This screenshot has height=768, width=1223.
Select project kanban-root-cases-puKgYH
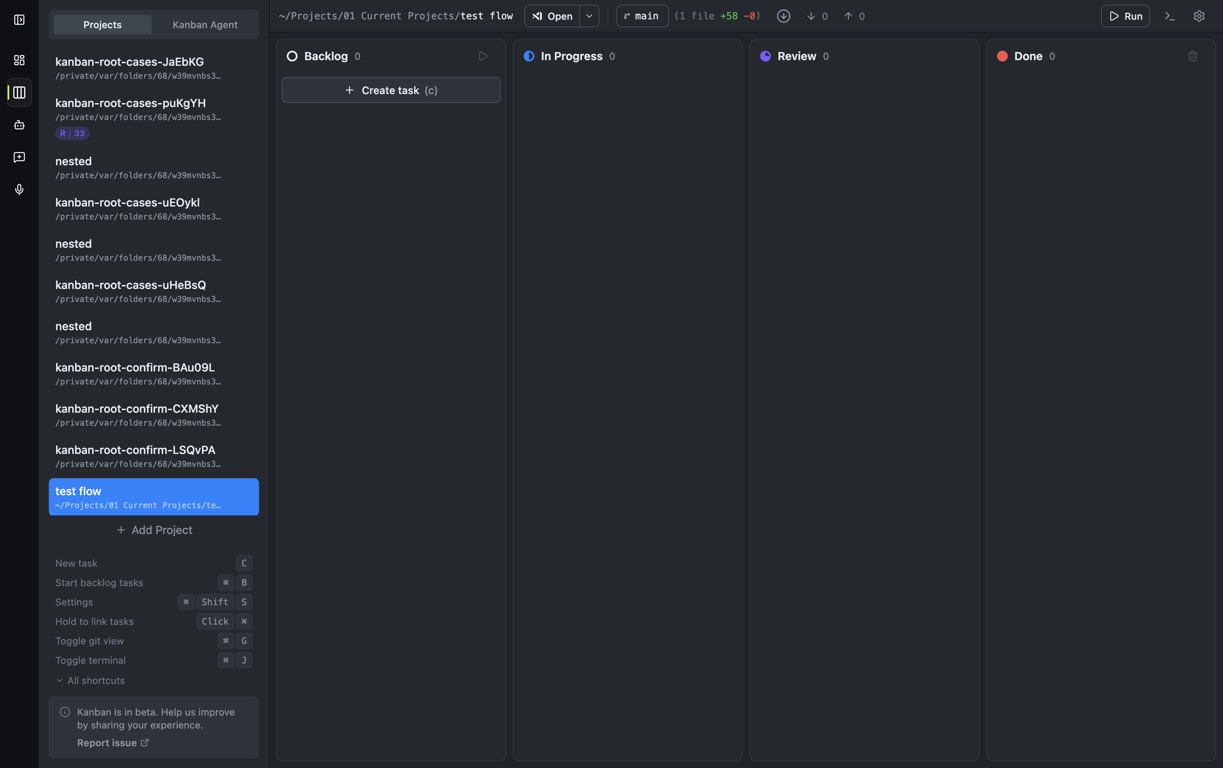click(154, 118)
